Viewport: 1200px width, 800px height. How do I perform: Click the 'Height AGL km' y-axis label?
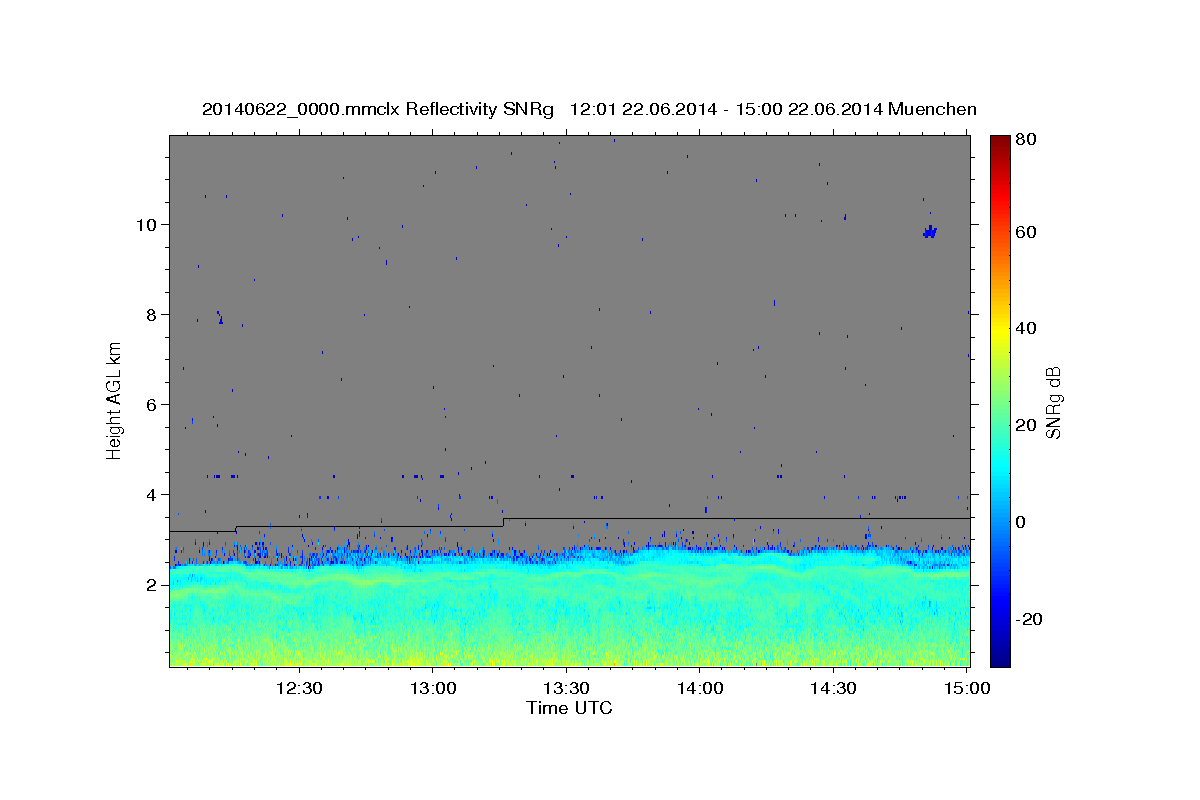pyautogui.click(x=115, y=400)
